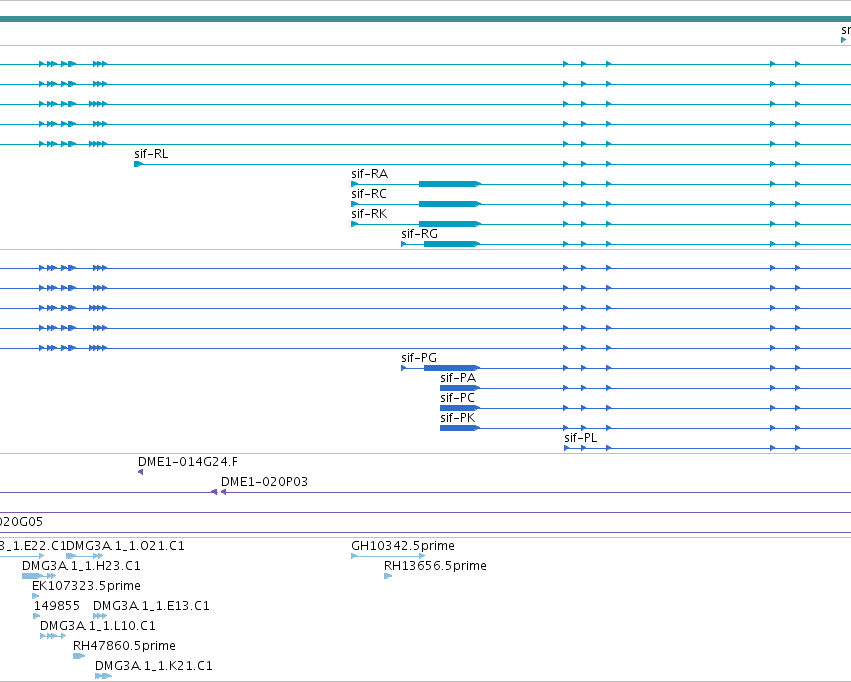Select the sif-RG transcript label
The image size is (851, 682).
[x=419, y=234]
